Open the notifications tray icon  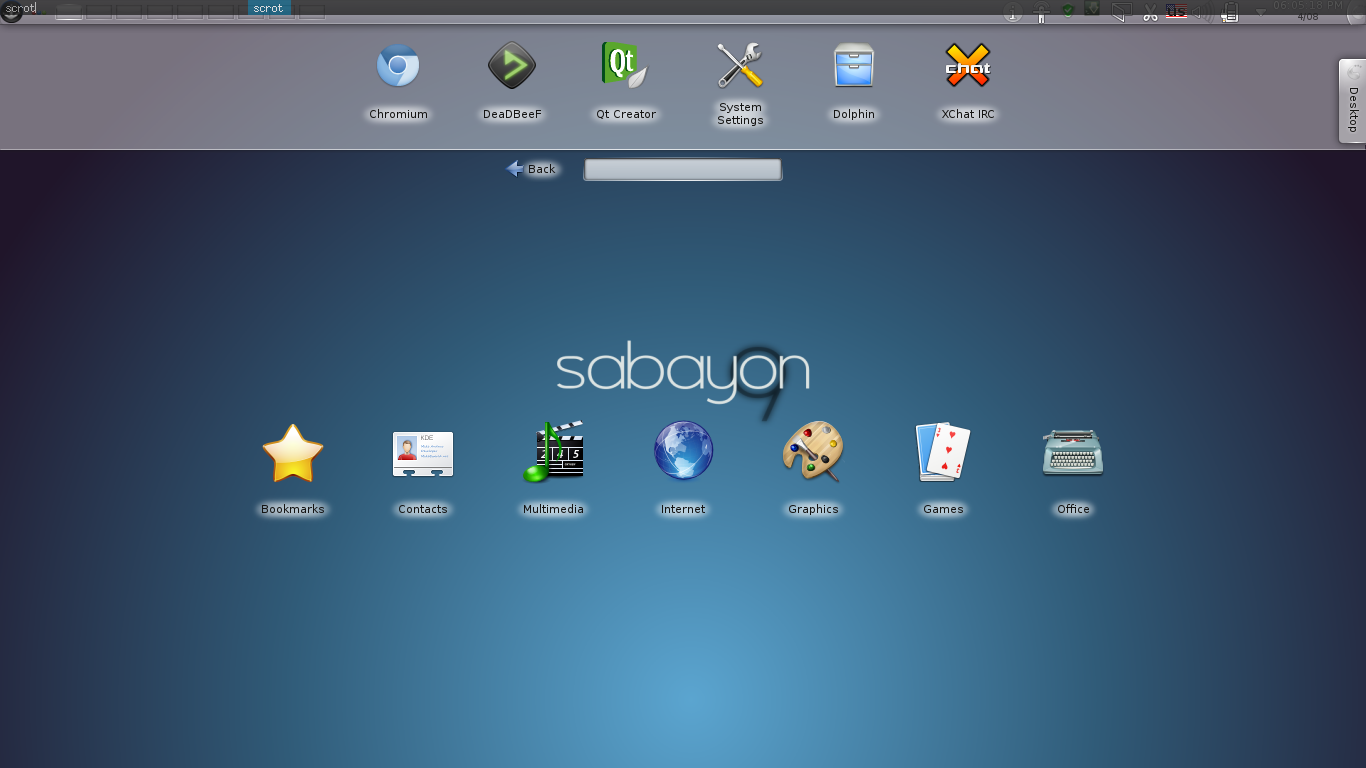1122,12
